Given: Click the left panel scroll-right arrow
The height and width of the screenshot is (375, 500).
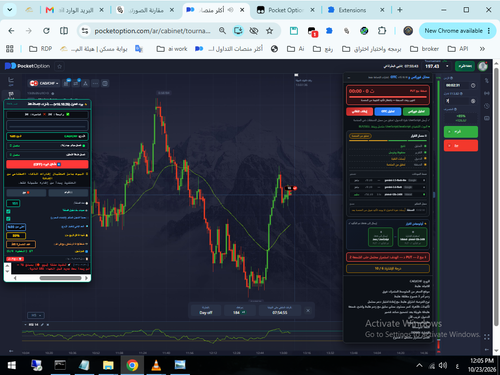Looking at the screenshot, I should pyautogui.click(x=87, y=278).
